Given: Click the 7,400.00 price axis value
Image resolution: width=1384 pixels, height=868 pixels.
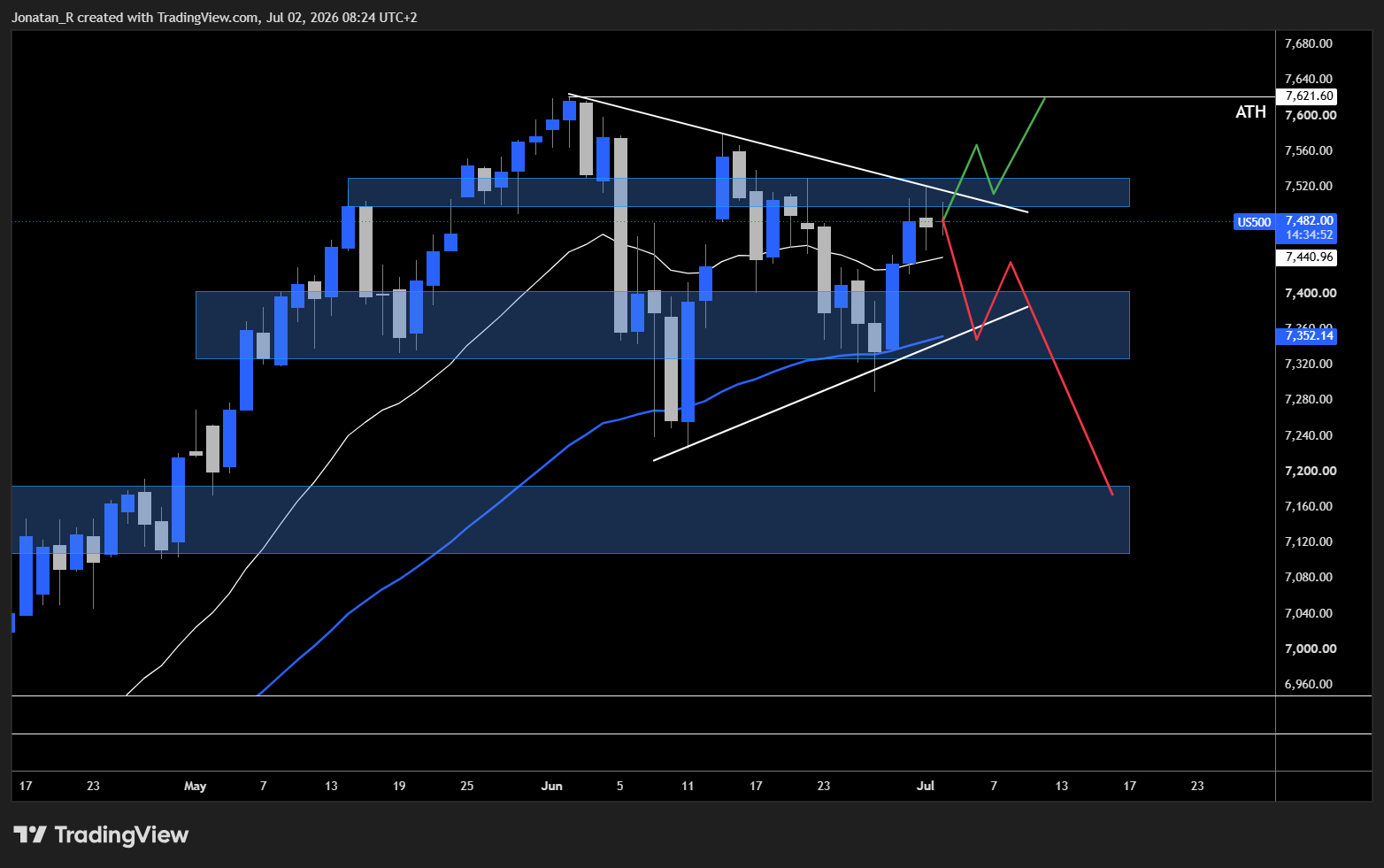Looking at the screenshot, I should tap(1311, 293).
